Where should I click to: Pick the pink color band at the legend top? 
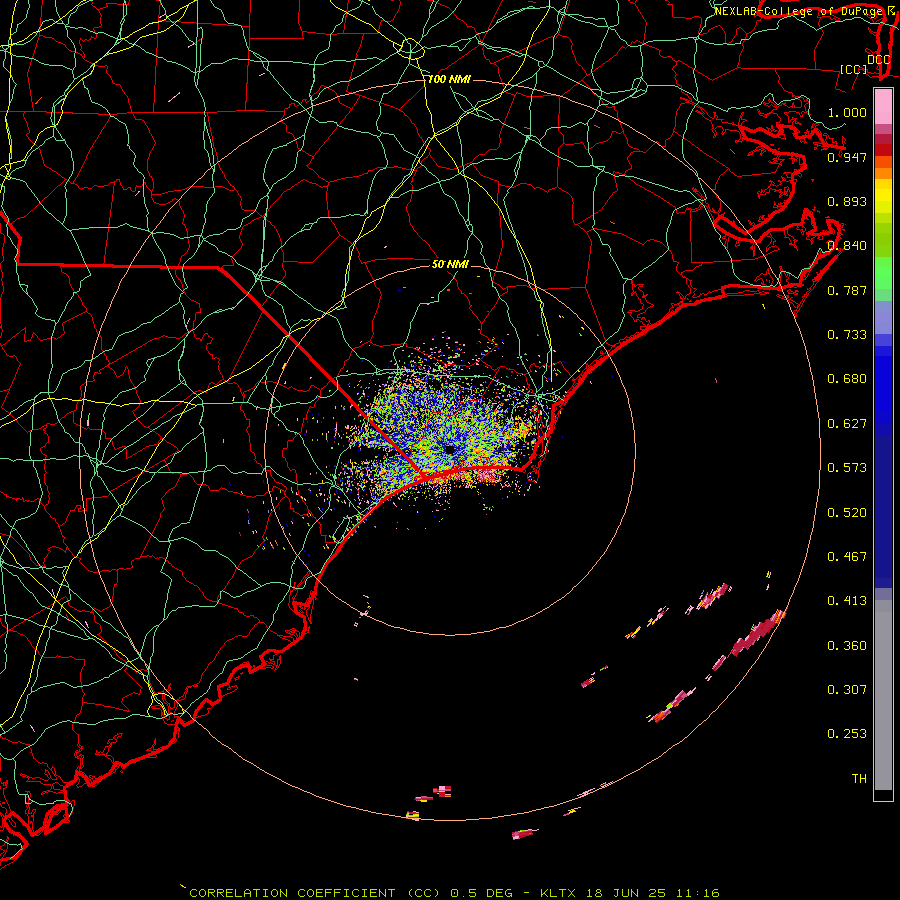[883, 107]
